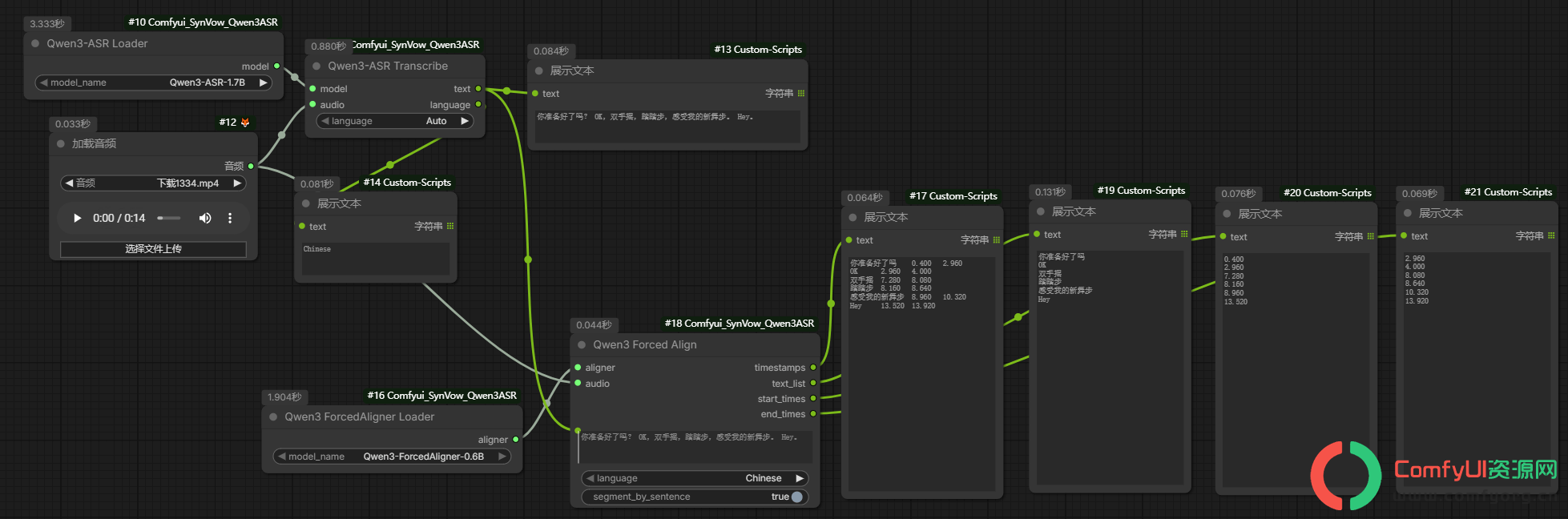
Task: Toggle the segment_by_sentence switch
Action: (x=797, y=497)
